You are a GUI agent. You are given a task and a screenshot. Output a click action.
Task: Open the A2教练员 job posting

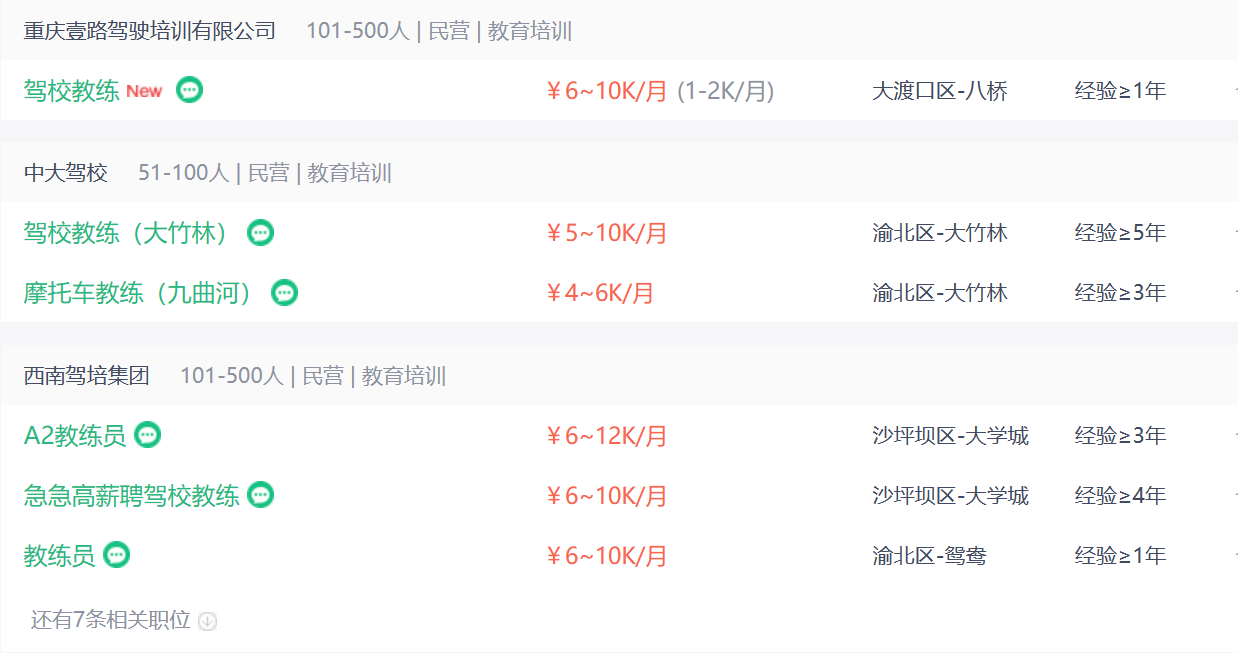coord(75,436)
